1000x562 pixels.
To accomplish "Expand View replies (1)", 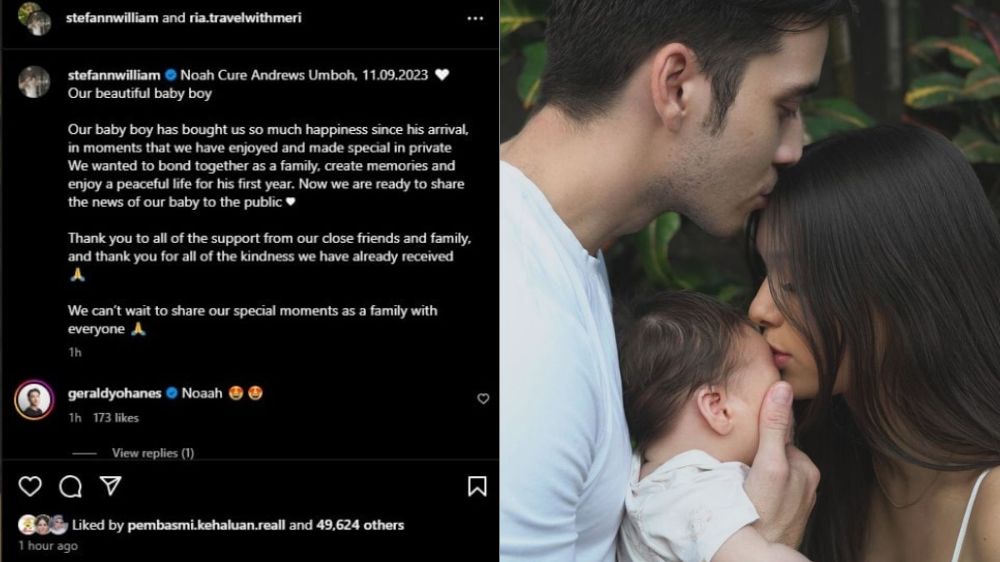I will (152, 453).
